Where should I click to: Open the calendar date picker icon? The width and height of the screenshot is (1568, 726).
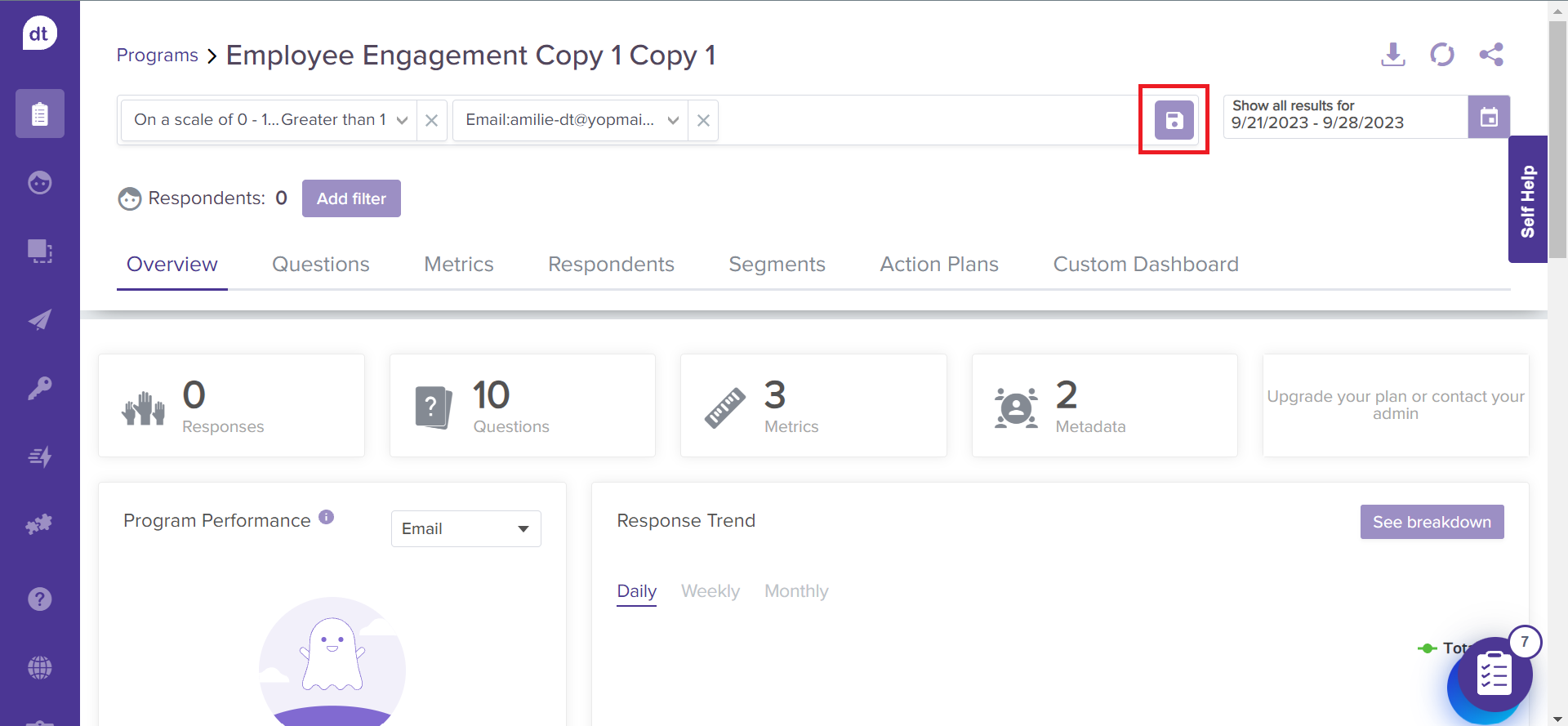coord(1488,117)
